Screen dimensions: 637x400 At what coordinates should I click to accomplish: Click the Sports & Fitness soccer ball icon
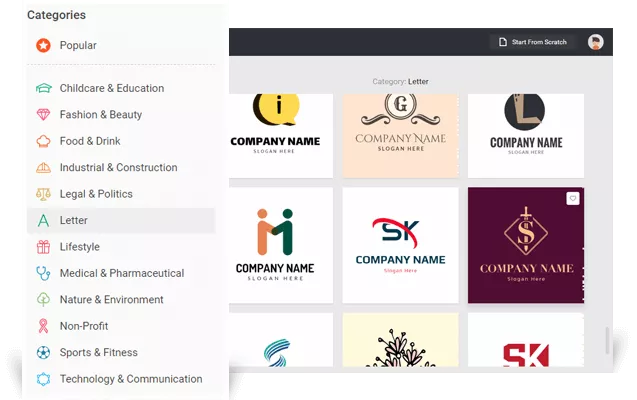click(x=43, y=352)
